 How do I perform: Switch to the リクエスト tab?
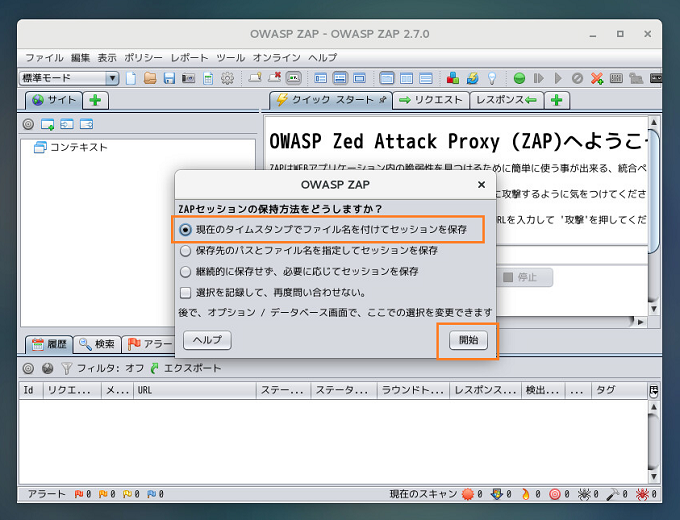coord(431,101)
